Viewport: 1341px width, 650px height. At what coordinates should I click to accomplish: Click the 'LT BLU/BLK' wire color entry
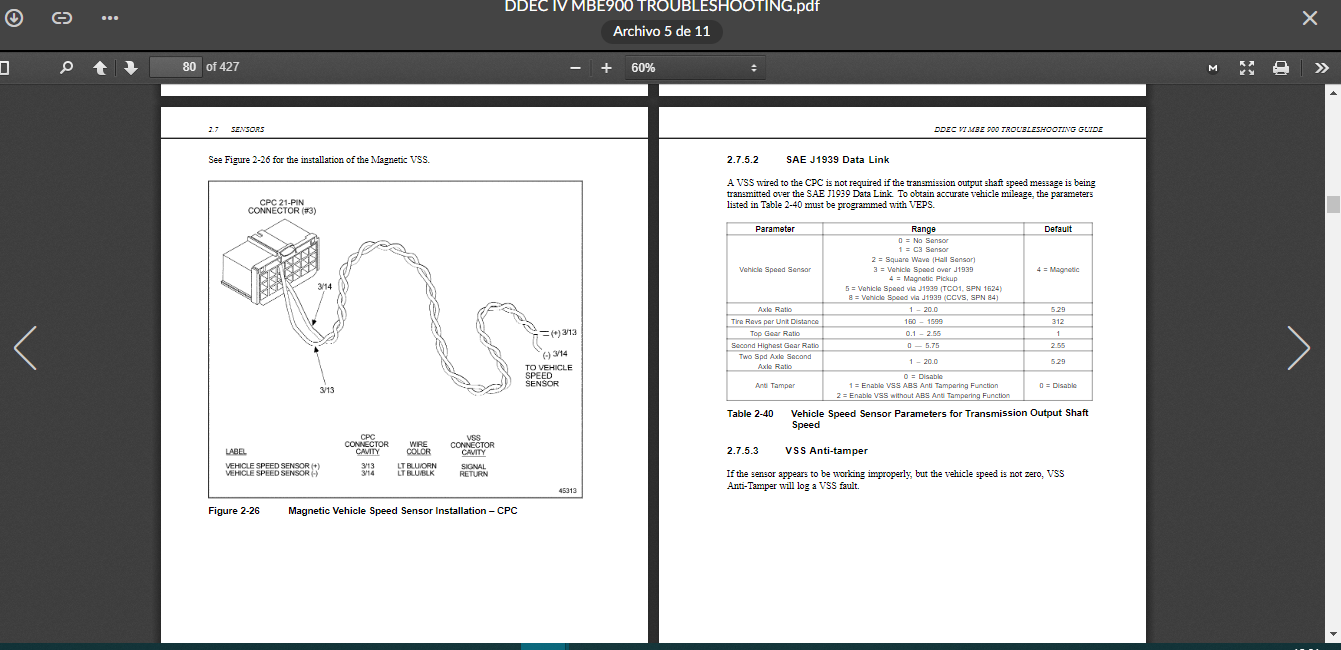(x=416, y=473)
